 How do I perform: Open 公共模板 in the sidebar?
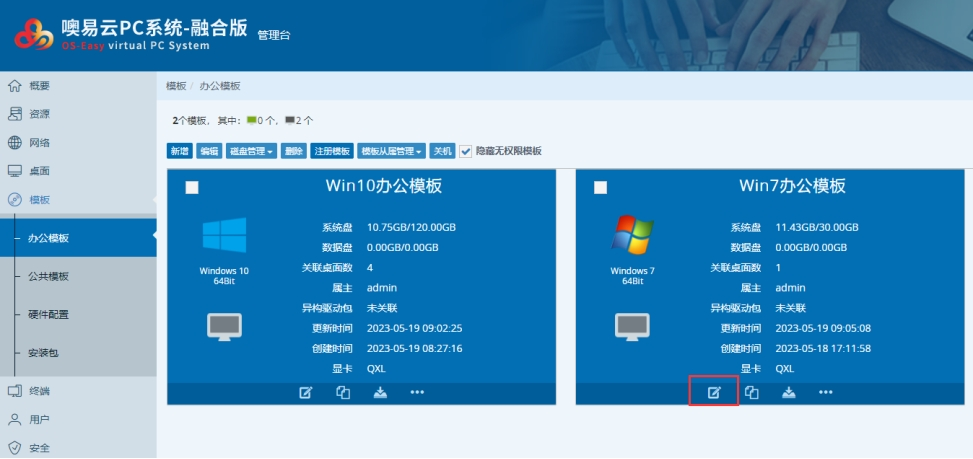coord(48,276)
